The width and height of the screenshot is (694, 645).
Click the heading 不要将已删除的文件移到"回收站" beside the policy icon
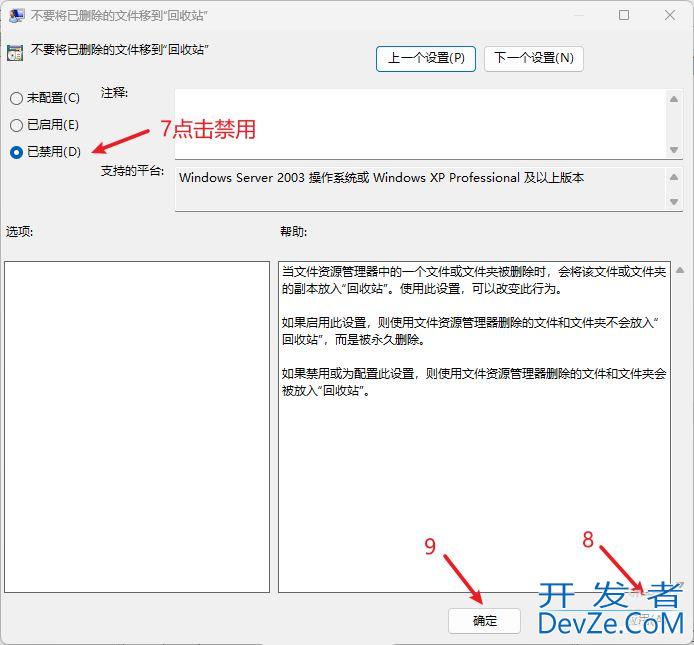point(120,50)
